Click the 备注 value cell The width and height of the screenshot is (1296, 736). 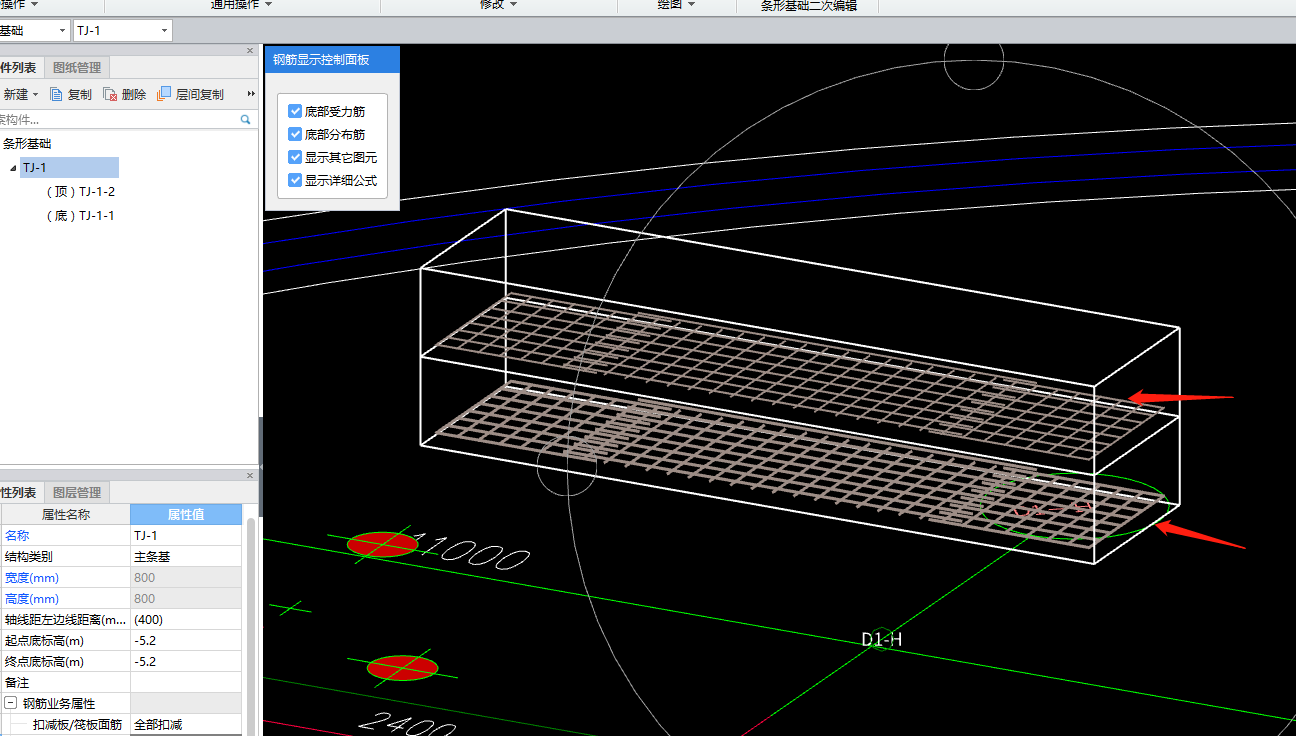tap(186, 683)
